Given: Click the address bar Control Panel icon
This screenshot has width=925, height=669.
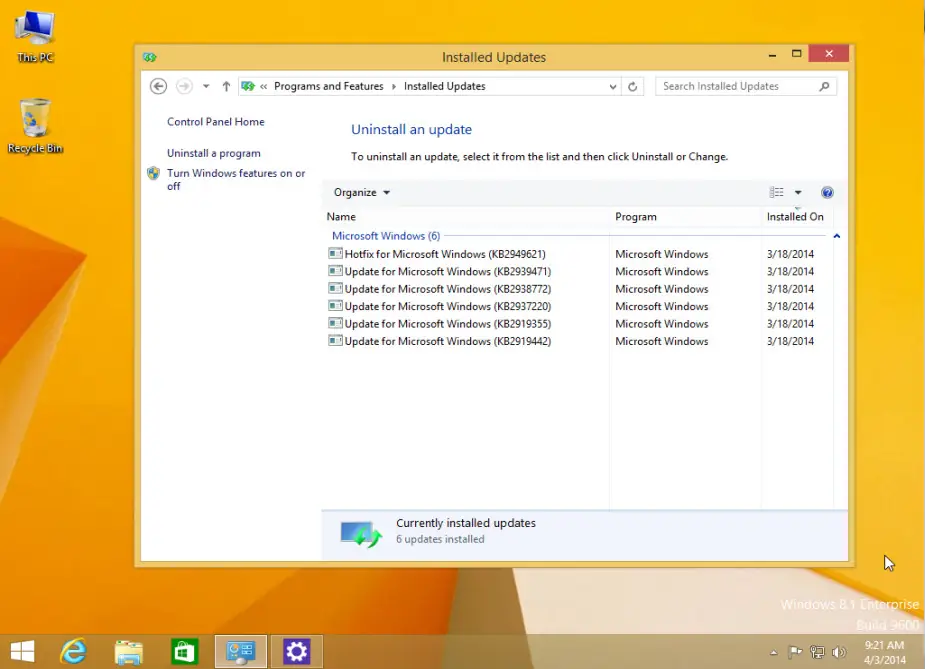Looking at the screenshot, I should pos(248,86).
